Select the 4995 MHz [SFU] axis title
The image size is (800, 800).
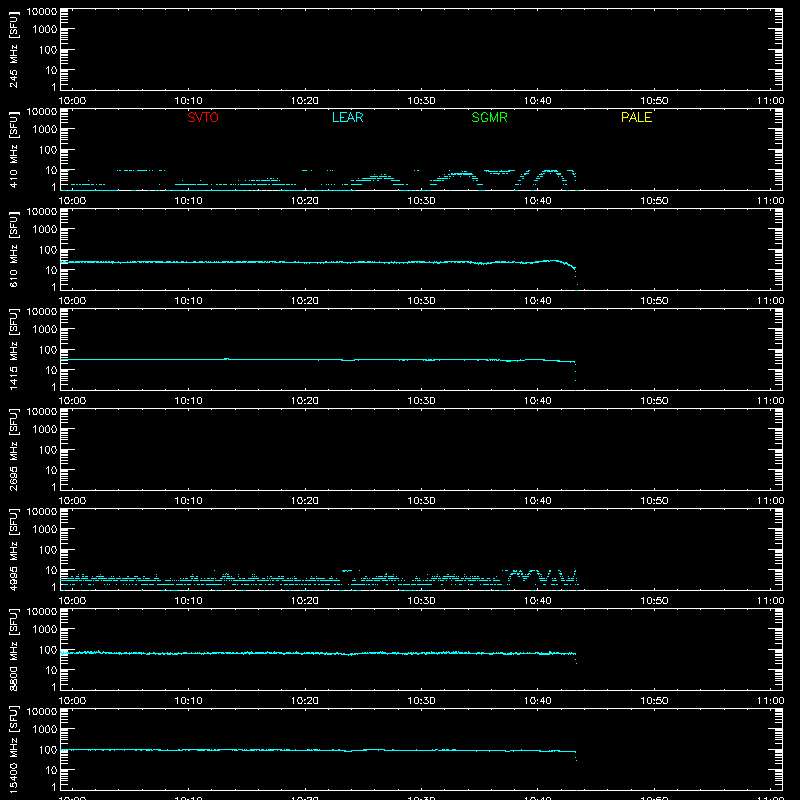[x=13, y=549]
